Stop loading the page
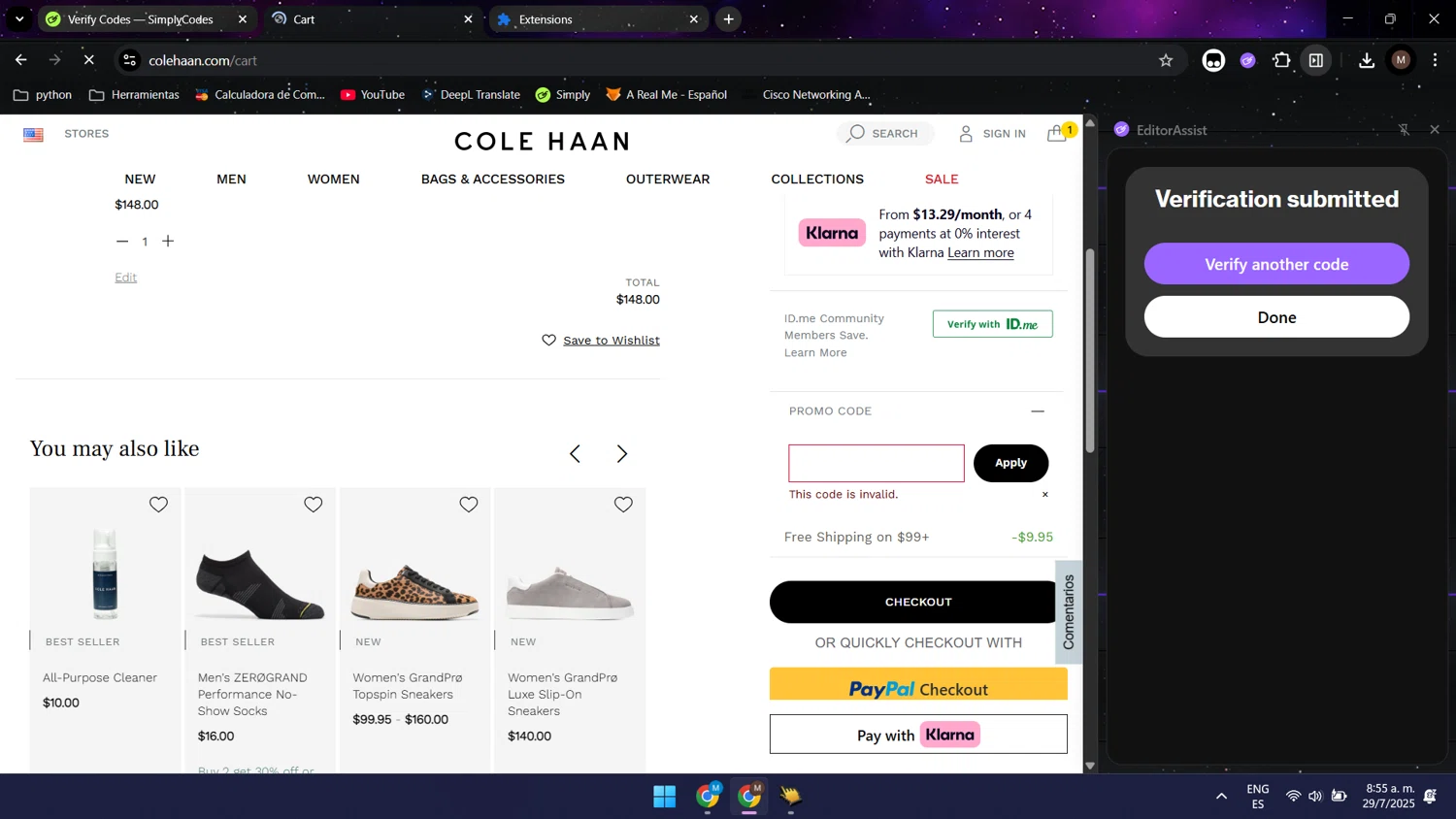1456x819 pixels. (x=88, y=60)
